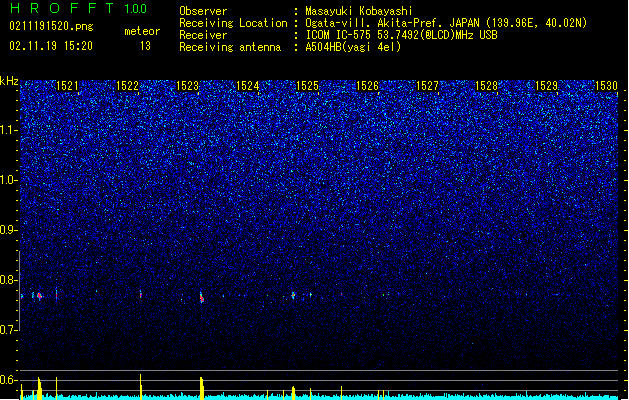Click the 0.7 kHz frequency label

pyautogui.click(x=8, y=330)
